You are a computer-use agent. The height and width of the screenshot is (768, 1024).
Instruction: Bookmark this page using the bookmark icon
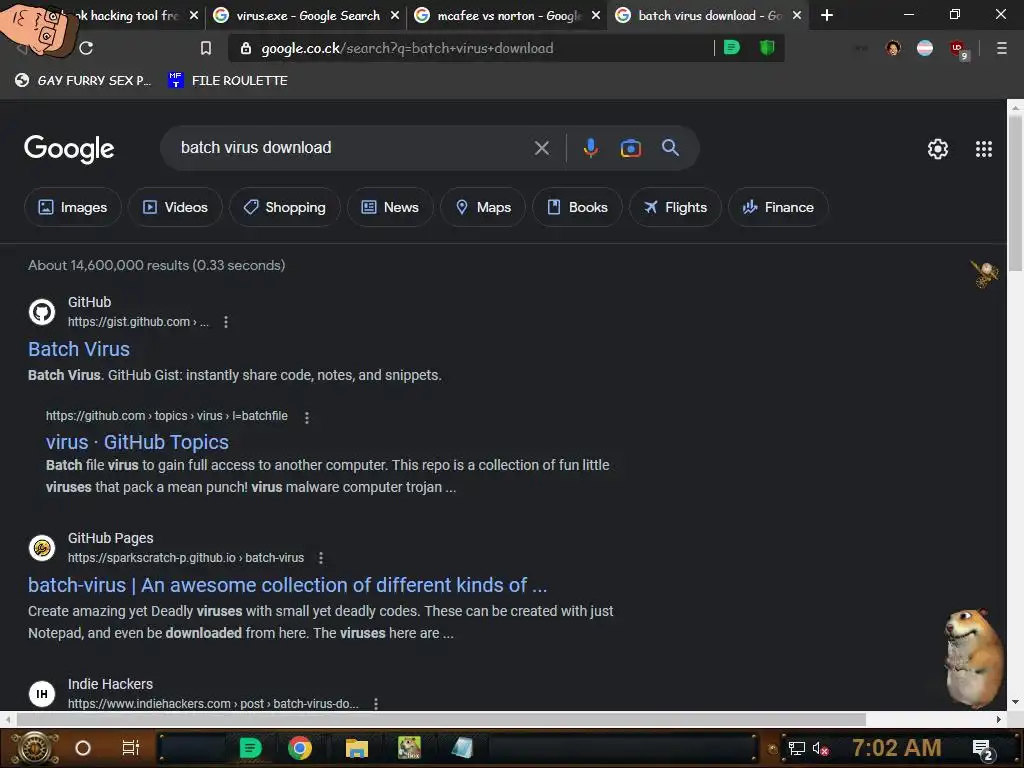click(206, 48)
